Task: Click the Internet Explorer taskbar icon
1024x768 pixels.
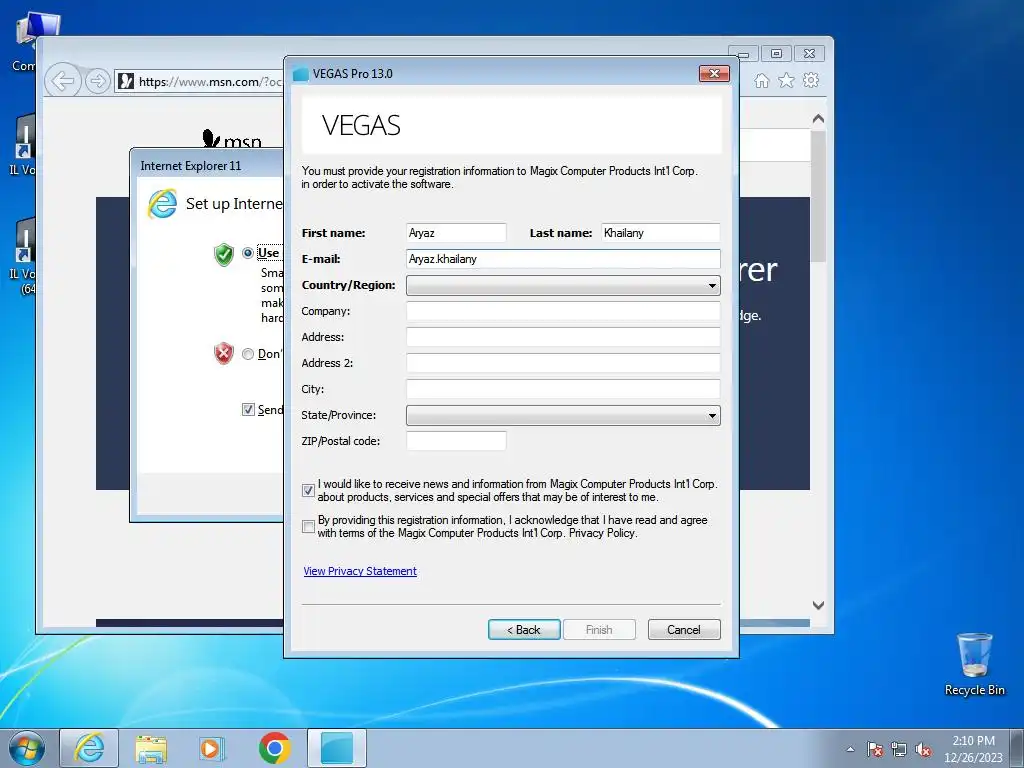Action: (x=89, y=748)
